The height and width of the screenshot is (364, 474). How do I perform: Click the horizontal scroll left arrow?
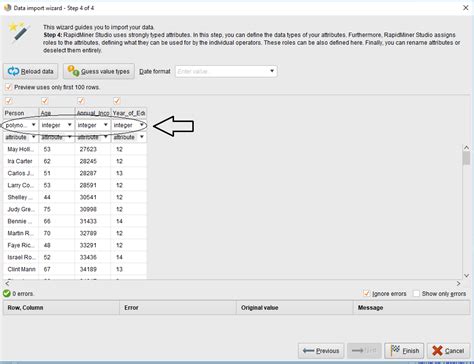point(7,283)
